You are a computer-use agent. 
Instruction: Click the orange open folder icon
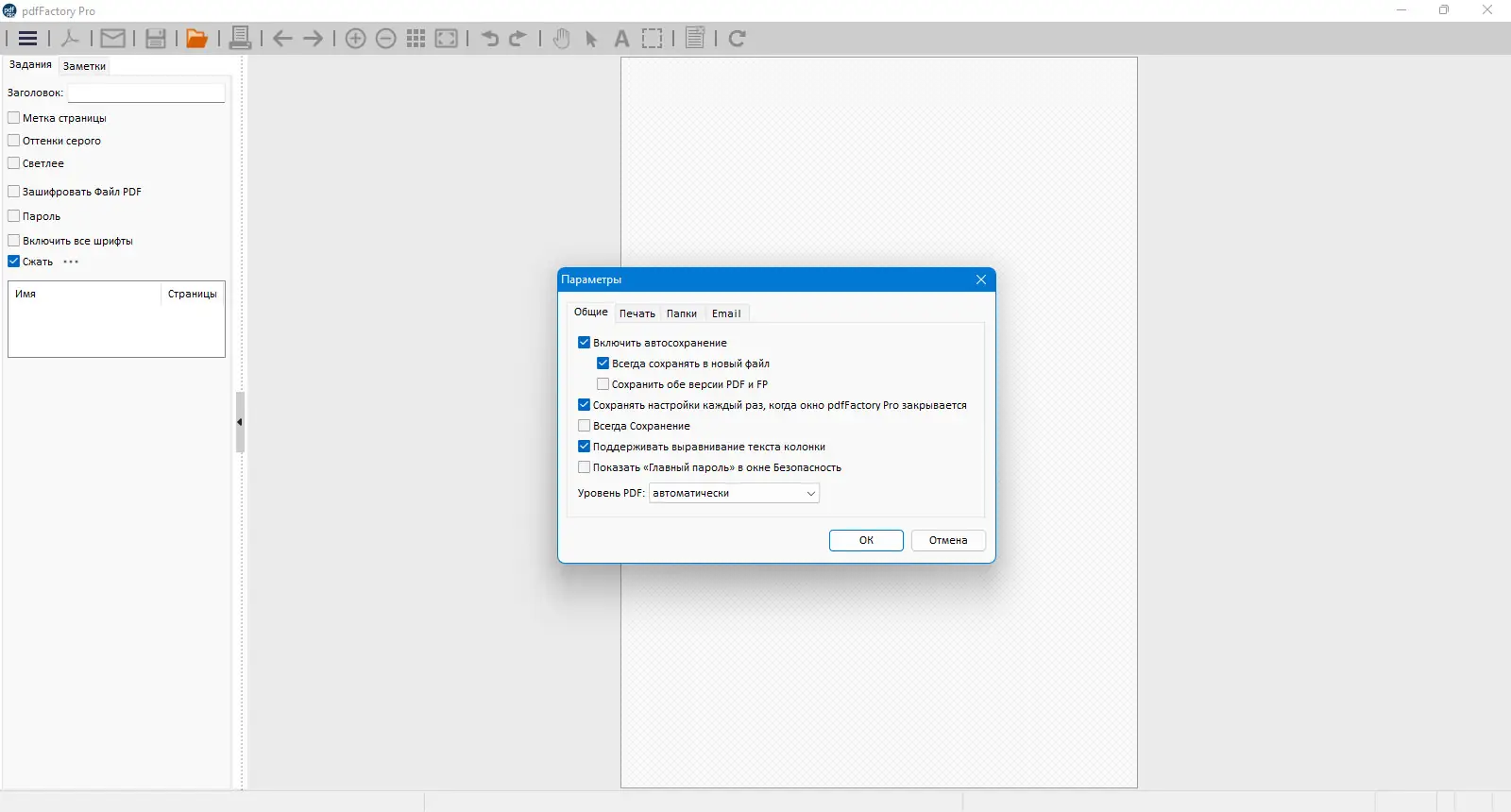coord(196,39)
